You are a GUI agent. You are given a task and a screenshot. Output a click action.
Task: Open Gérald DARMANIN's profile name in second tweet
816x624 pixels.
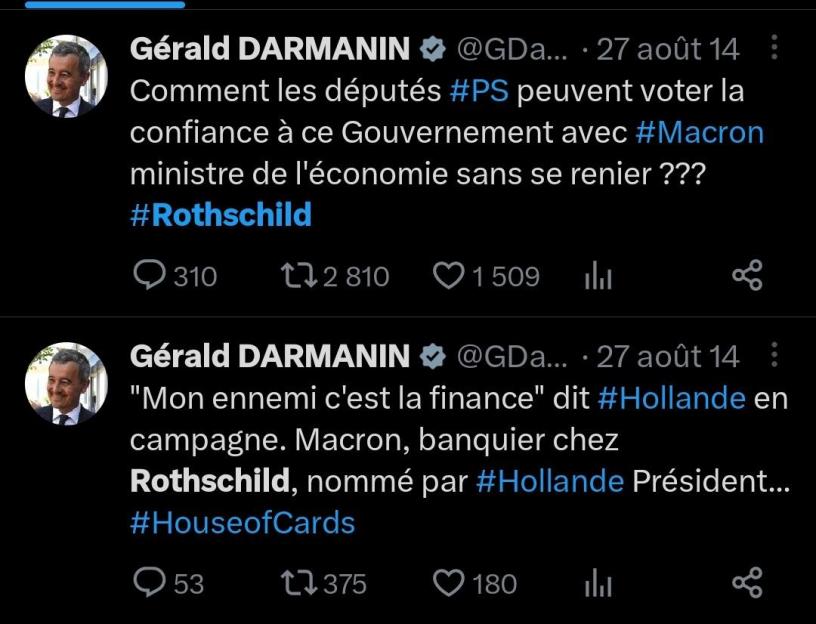270,356
